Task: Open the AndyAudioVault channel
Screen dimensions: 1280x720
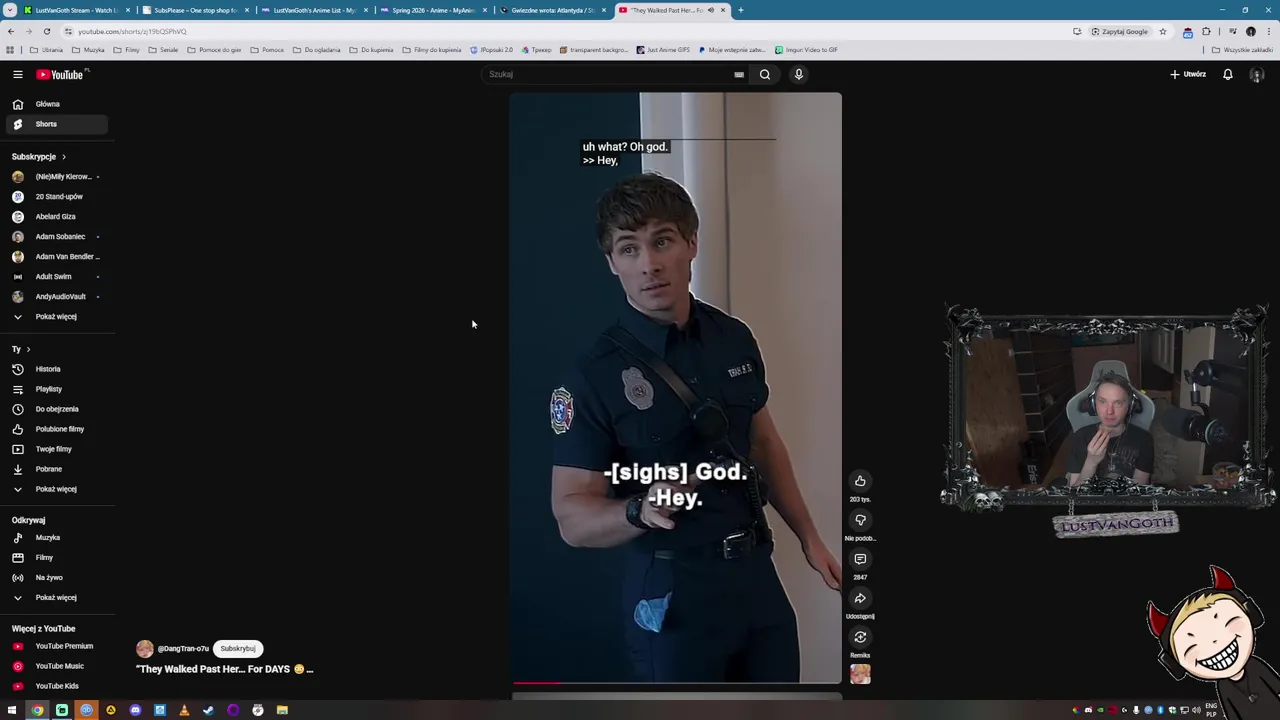Action: [x=56, y=297]
